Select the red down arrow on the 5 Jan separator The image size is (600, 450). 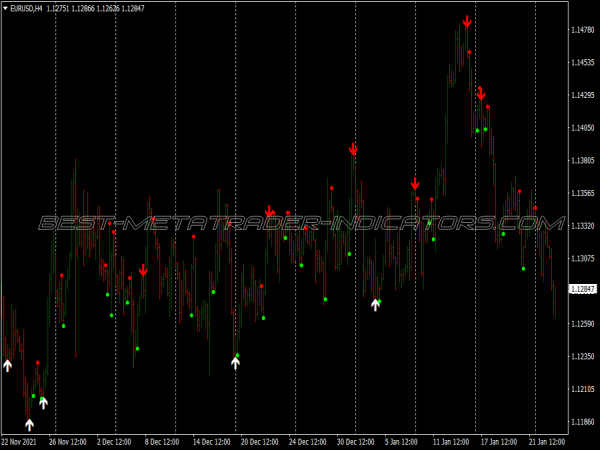415,184
